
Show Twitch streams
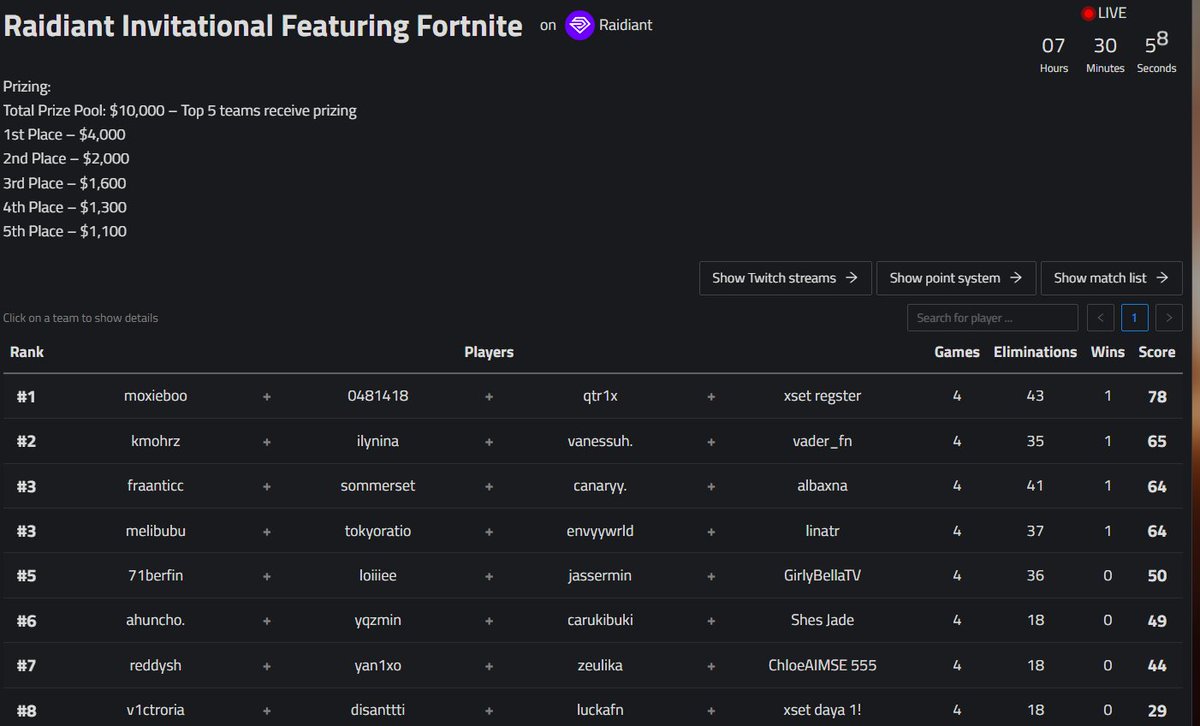785,278
